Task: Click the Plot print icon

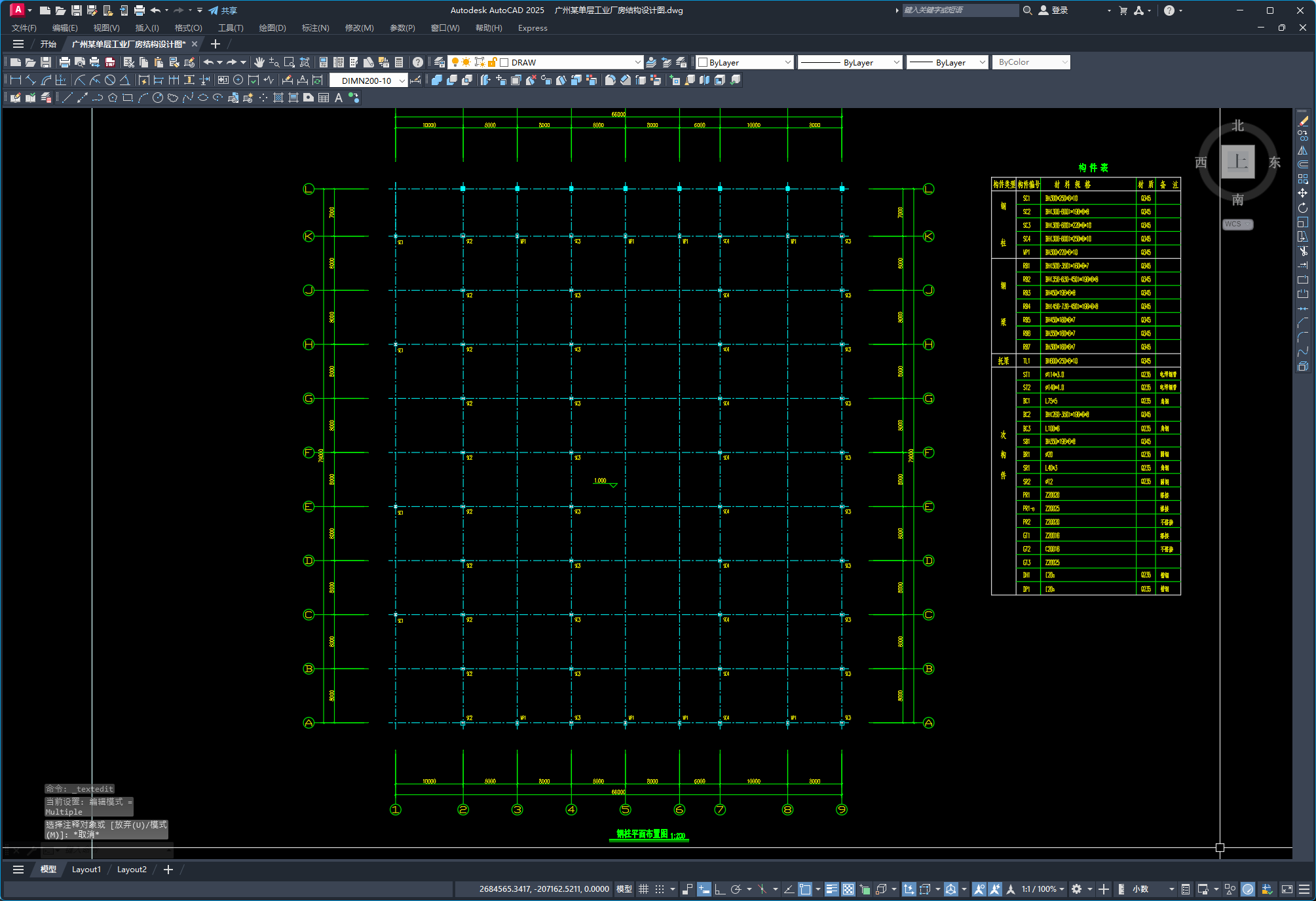Action: pos(64,62)
